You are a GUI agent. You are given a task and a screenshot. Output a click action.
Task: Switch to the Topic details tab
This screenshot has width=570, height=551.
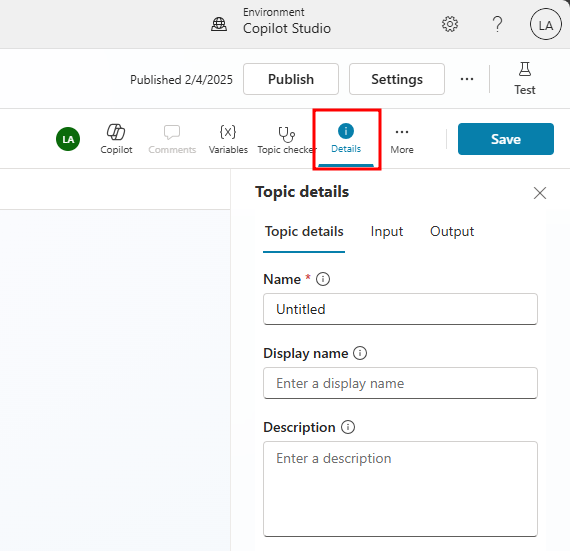point(304,232)
